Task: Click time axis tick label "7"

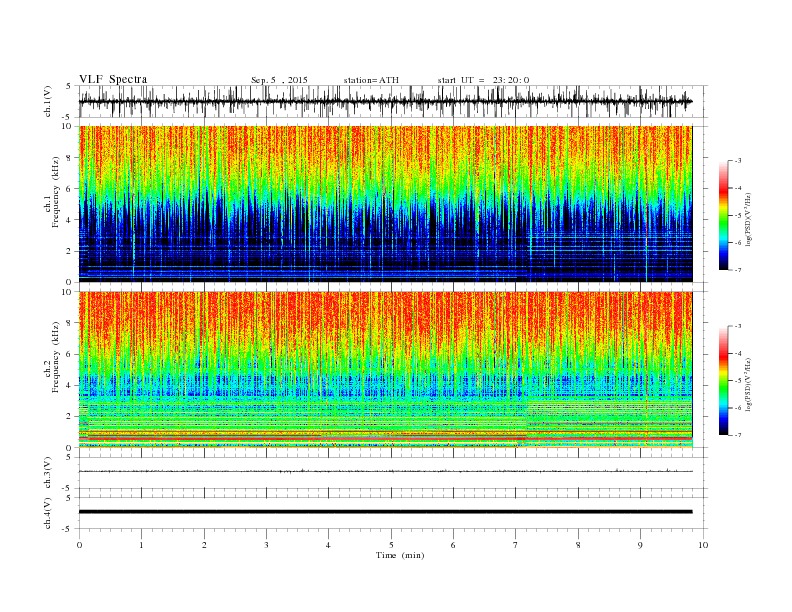Action: tap(516, 545)
